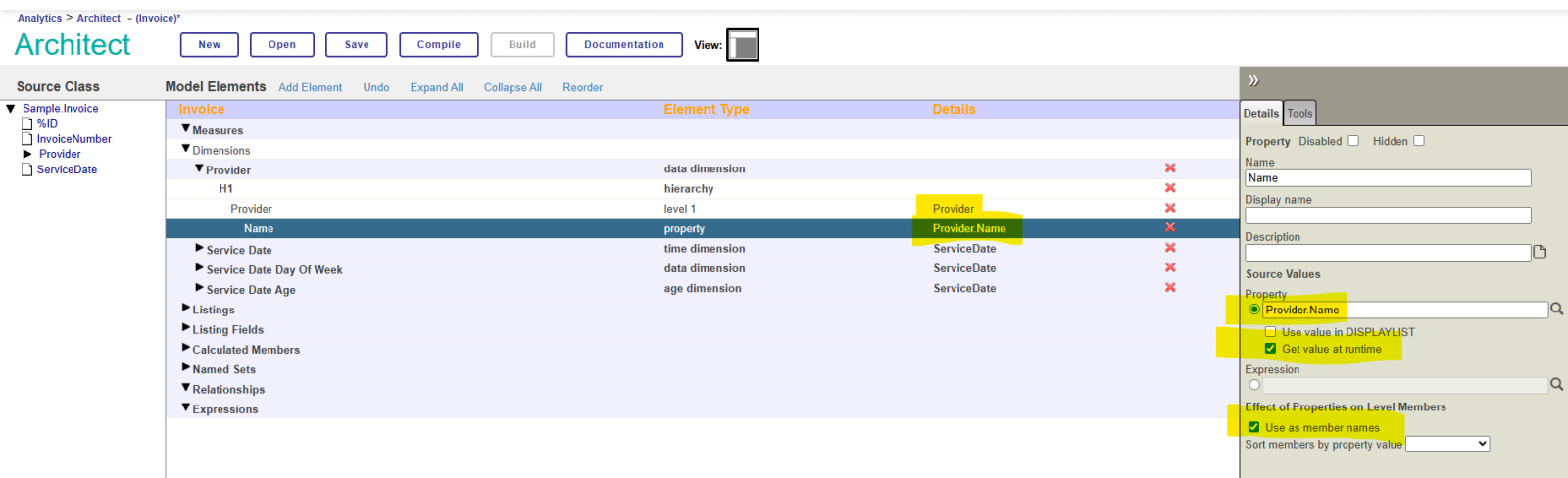
Task: Remove the Service Date Age dimension
Action: 1170,288
